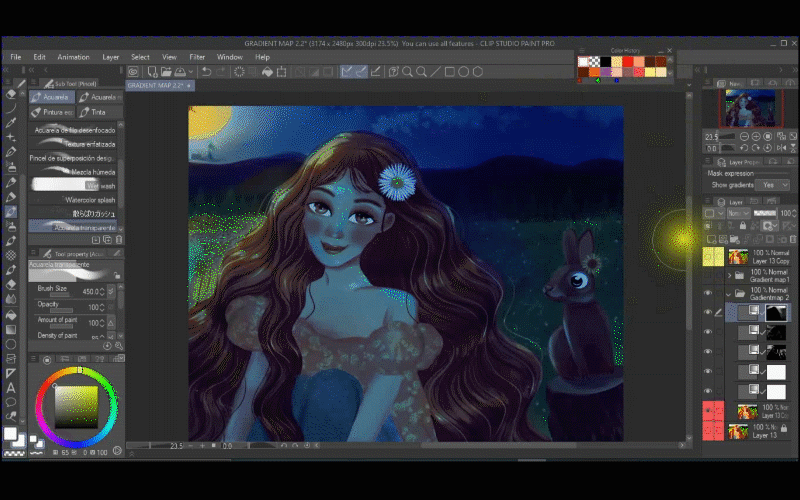
Task: Toggle visibility of Gradientmap 2 folder
Action: [x=707, y=293]
